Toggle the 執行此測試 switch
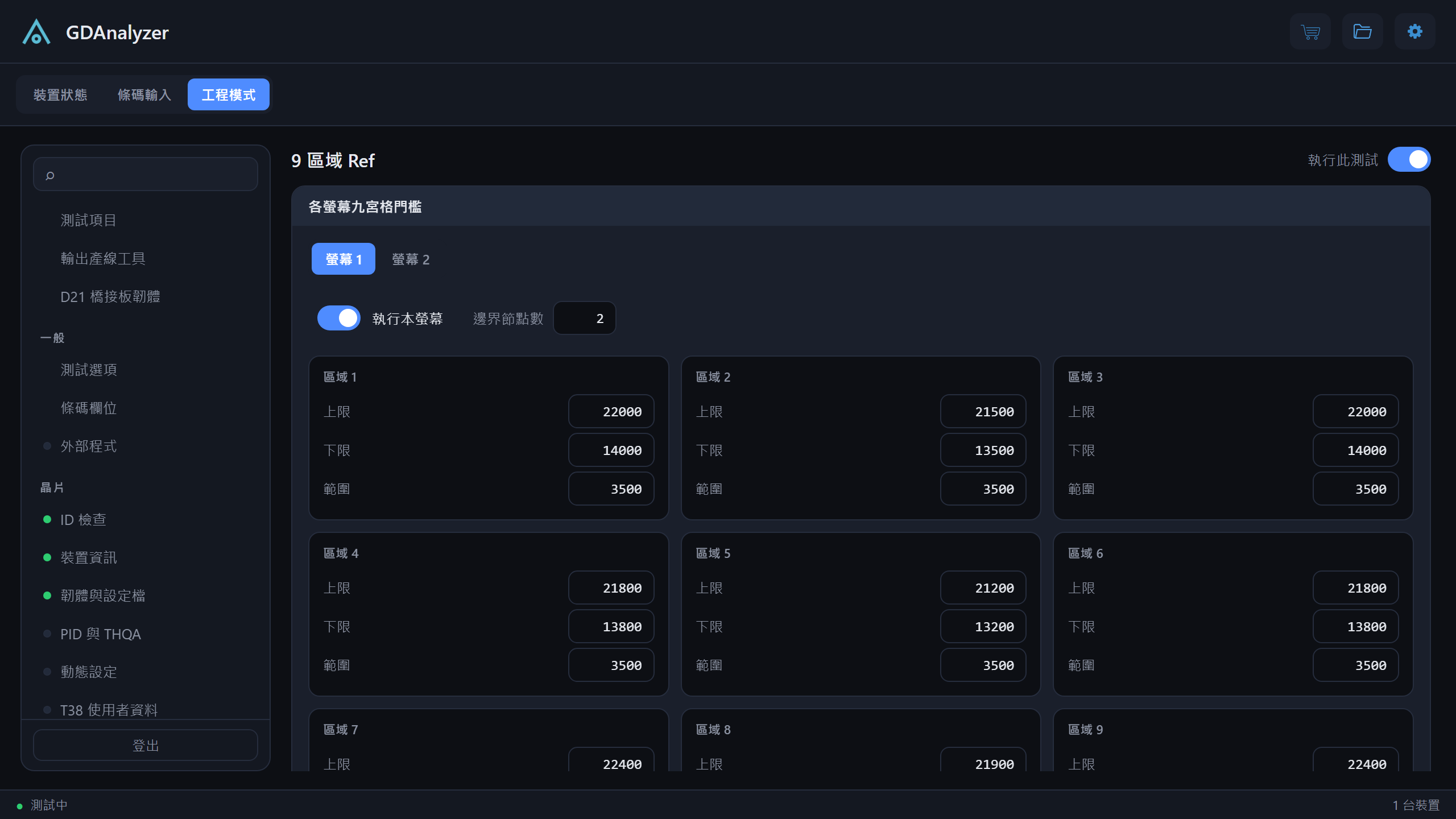Image resolution: width=1456 pixels, height=819 pixels. pos(1409,160)
